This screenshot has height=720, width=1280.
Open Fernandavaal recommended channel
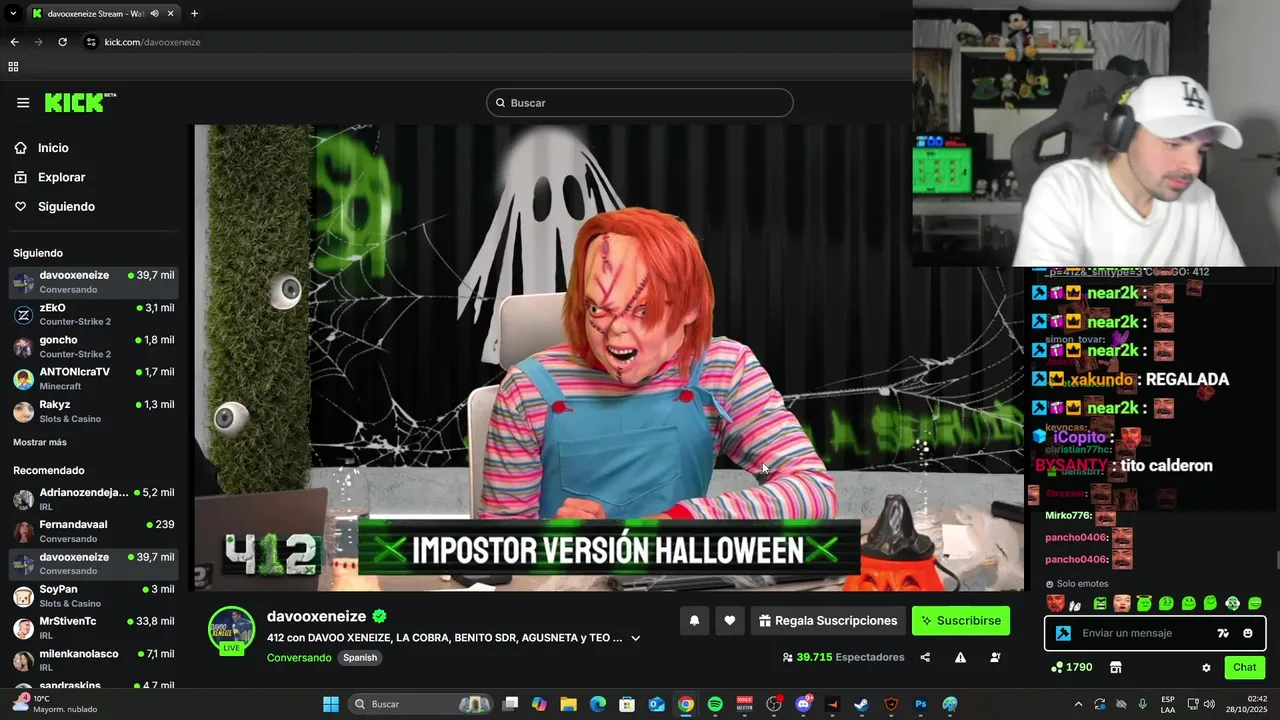click(94, 531)
